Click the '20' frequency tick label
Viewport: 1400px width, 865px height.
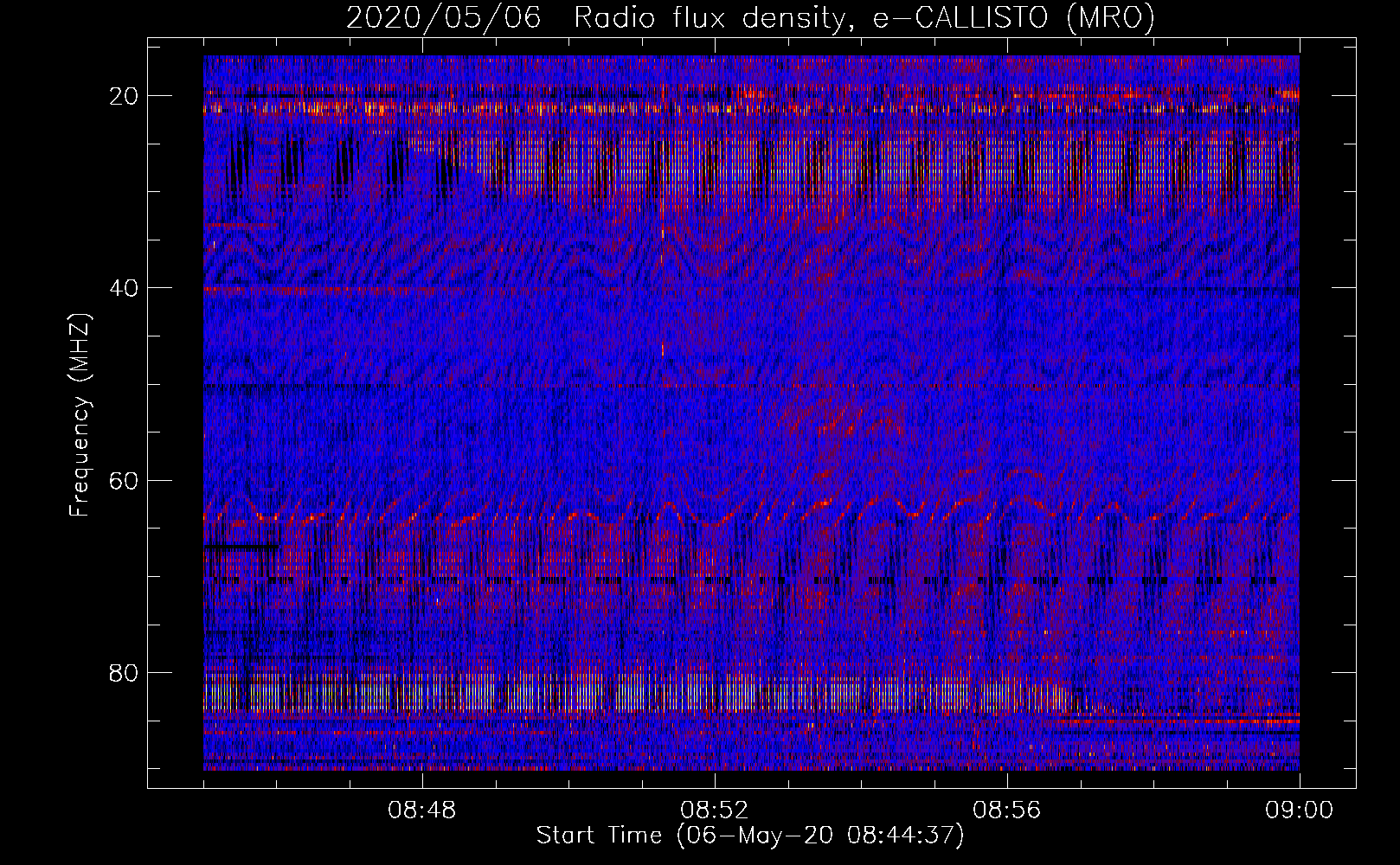[125, 96]
